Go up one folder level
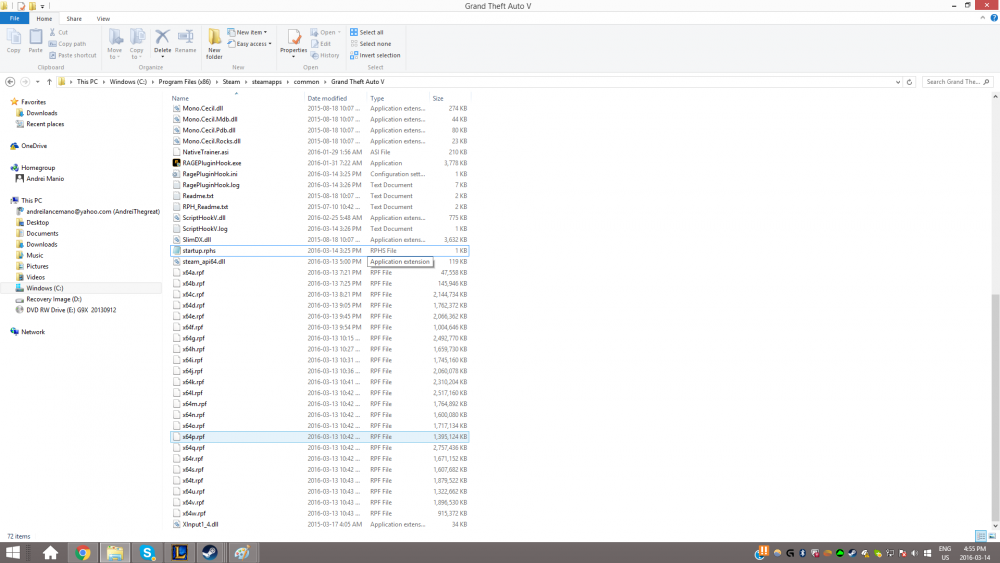The image size is (1000, 563). [49, 82]
